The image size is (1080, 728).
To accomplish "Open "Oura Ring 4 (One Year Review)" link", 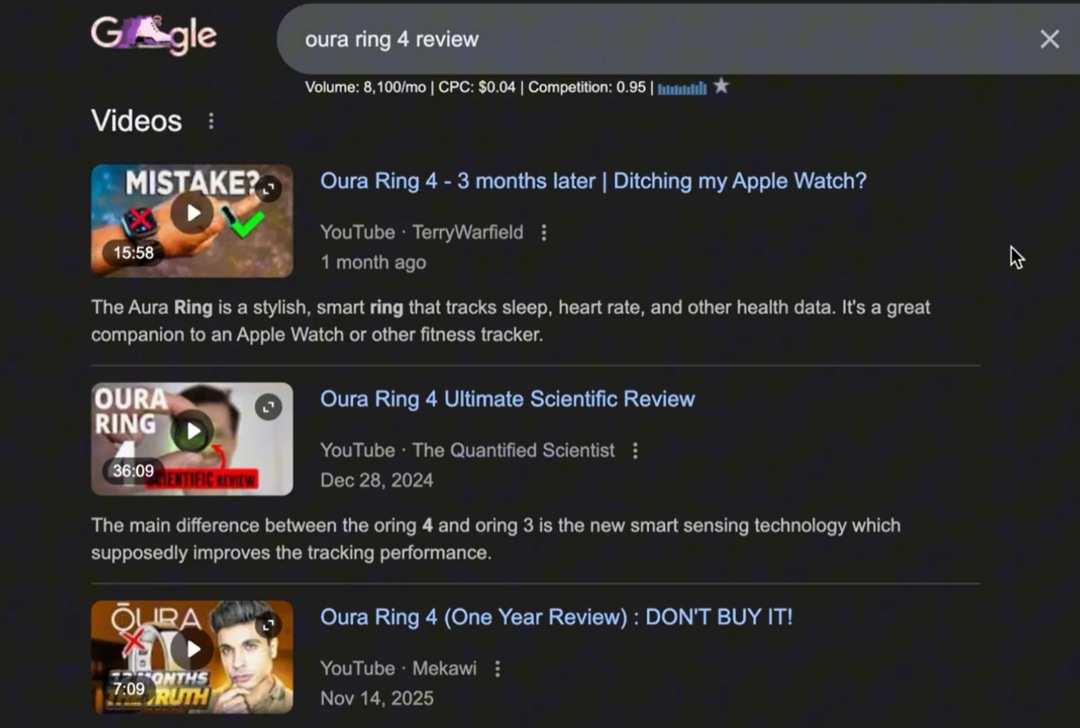I will tap(557, 616).
